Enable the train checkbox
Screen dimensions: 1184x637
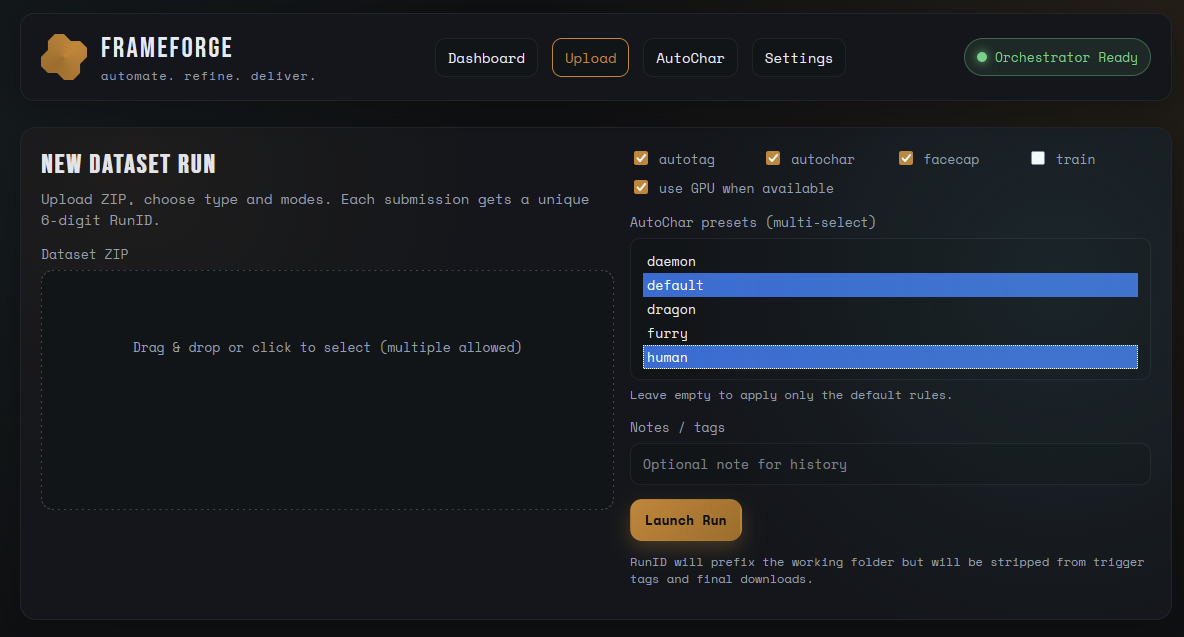coord(1038,159)
